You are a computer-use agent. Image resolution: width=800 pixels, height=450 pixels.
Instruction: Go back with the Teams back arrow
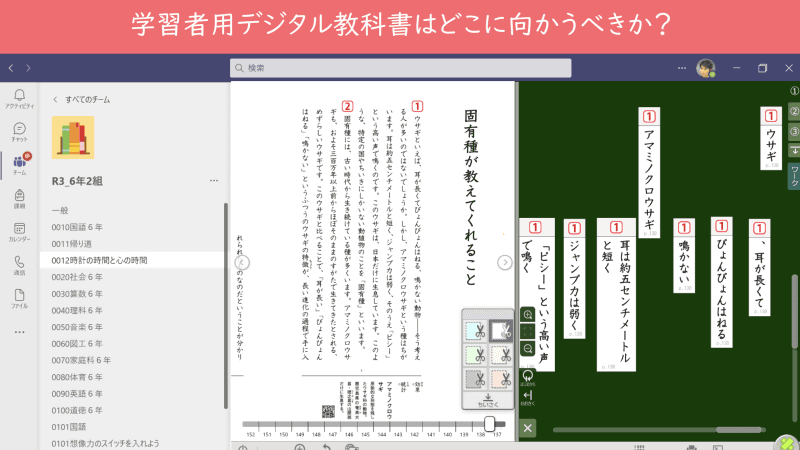(x=11, y=68)
